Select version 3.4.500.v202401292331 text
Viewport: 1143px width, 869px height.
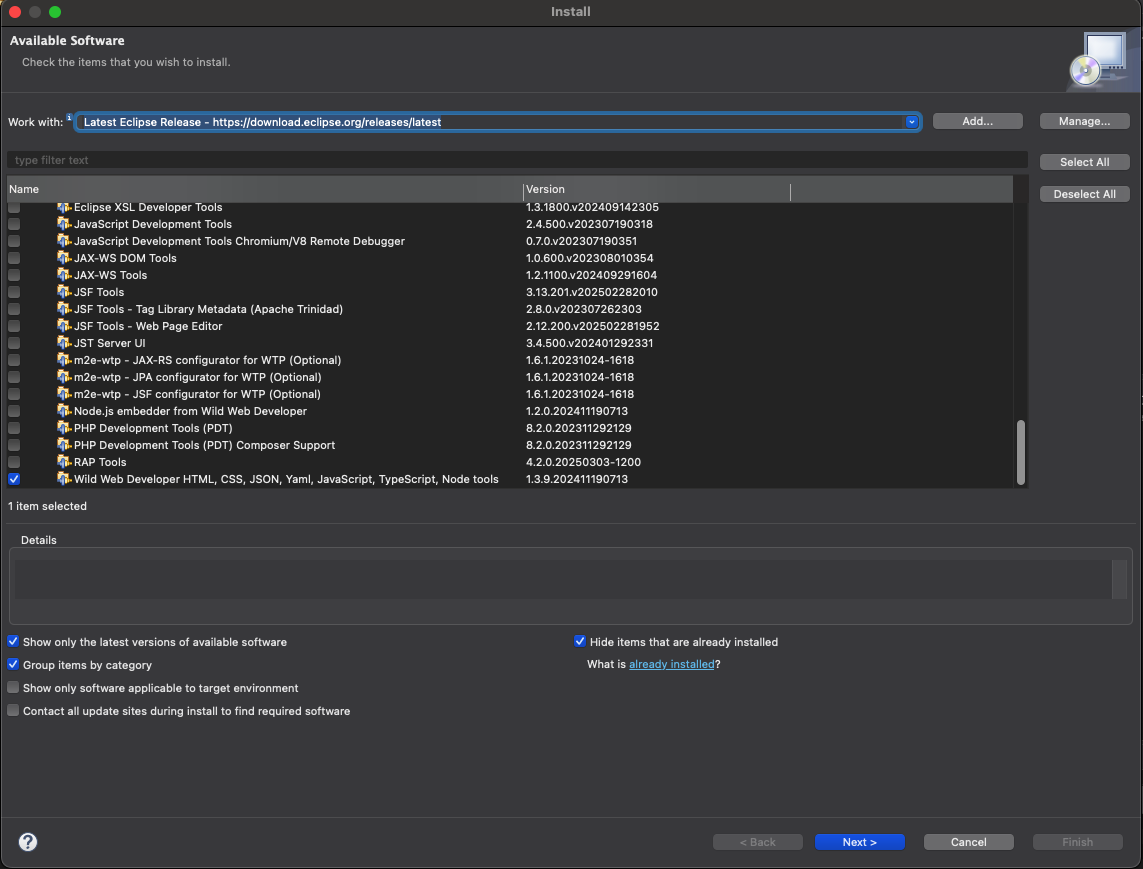coord(589,343)
